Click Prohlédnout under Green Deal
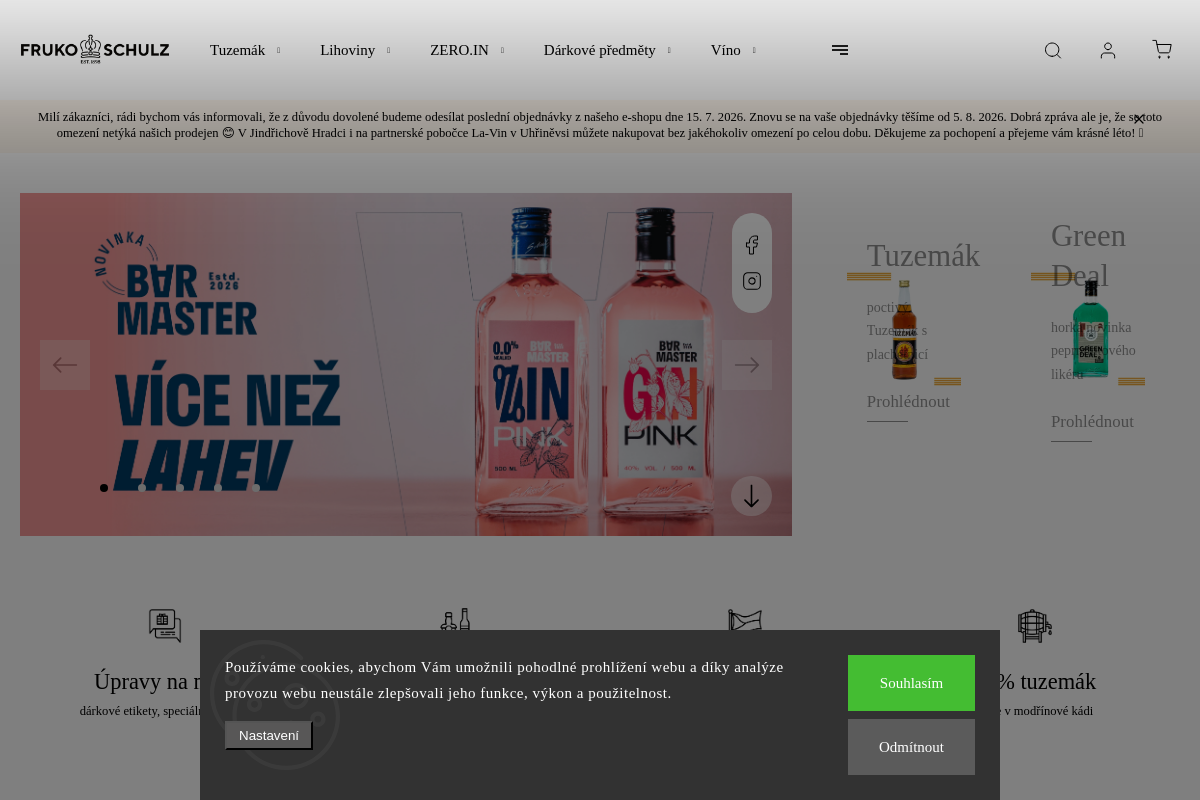The width and height of the screenshot is (1200, 800). (x=1092, y=422)
